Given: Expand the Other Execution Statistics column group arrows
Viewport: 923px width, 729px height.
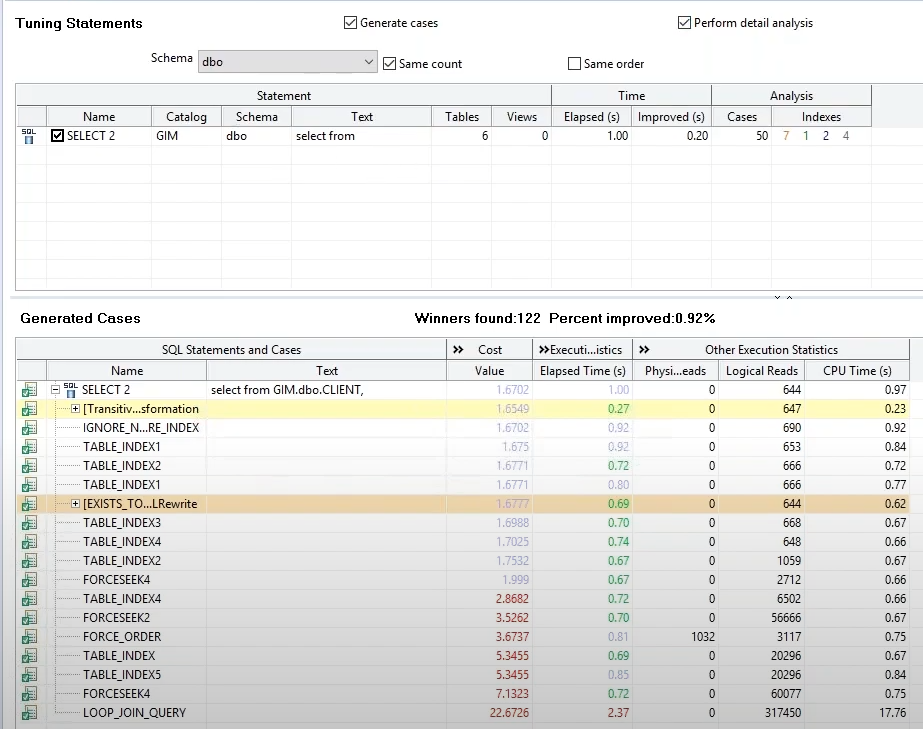Looking at the screenshot, I should (x=645, y=350).
